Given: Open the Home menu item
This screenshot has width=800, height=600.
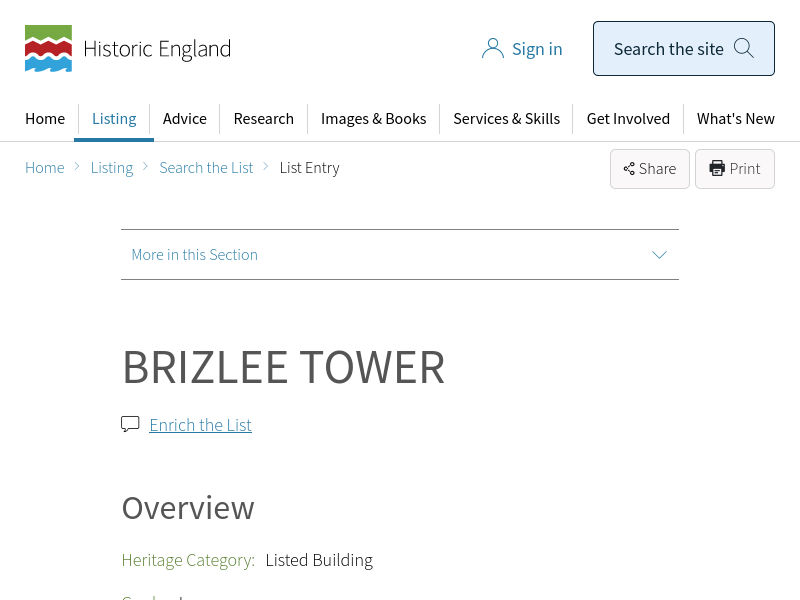Looking at the screenshot, I should coord(45,119).
